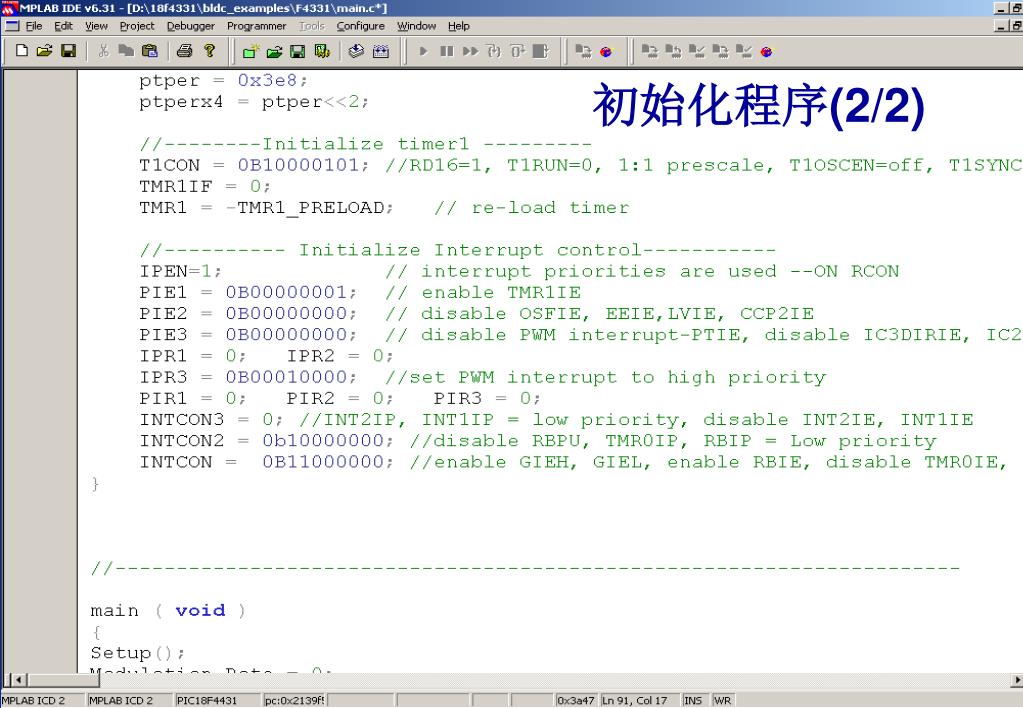The height and width of the screenshot is (708, 1023).
Task: Click the horizontal scrollbar thumb
Action: pyautogui.click(x=63, y=680)
